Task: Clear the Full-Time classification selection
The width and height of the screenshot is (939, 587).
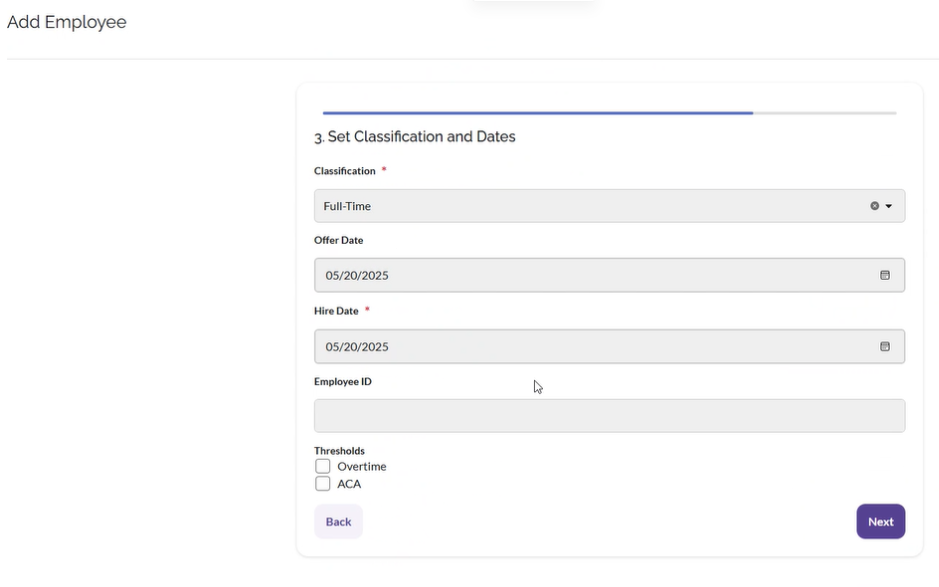Action: 874,206
